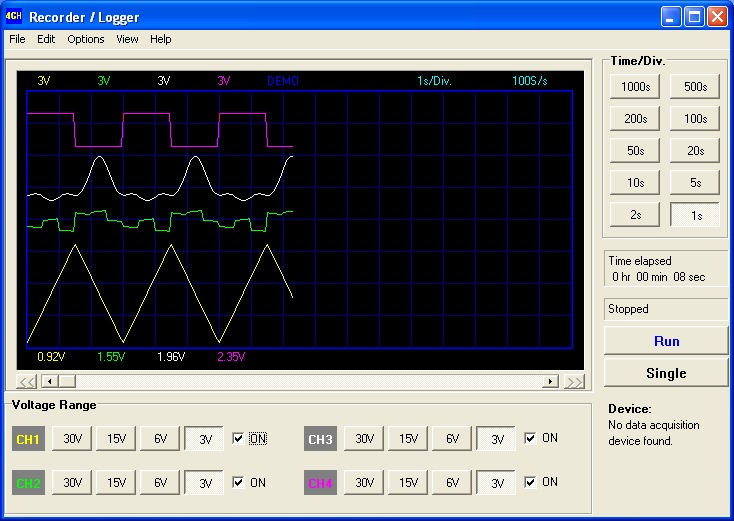This screenshot has height=521, width=734.
Task: Open the Options menu
Action: pyautogui.click(x=86, y=39)
